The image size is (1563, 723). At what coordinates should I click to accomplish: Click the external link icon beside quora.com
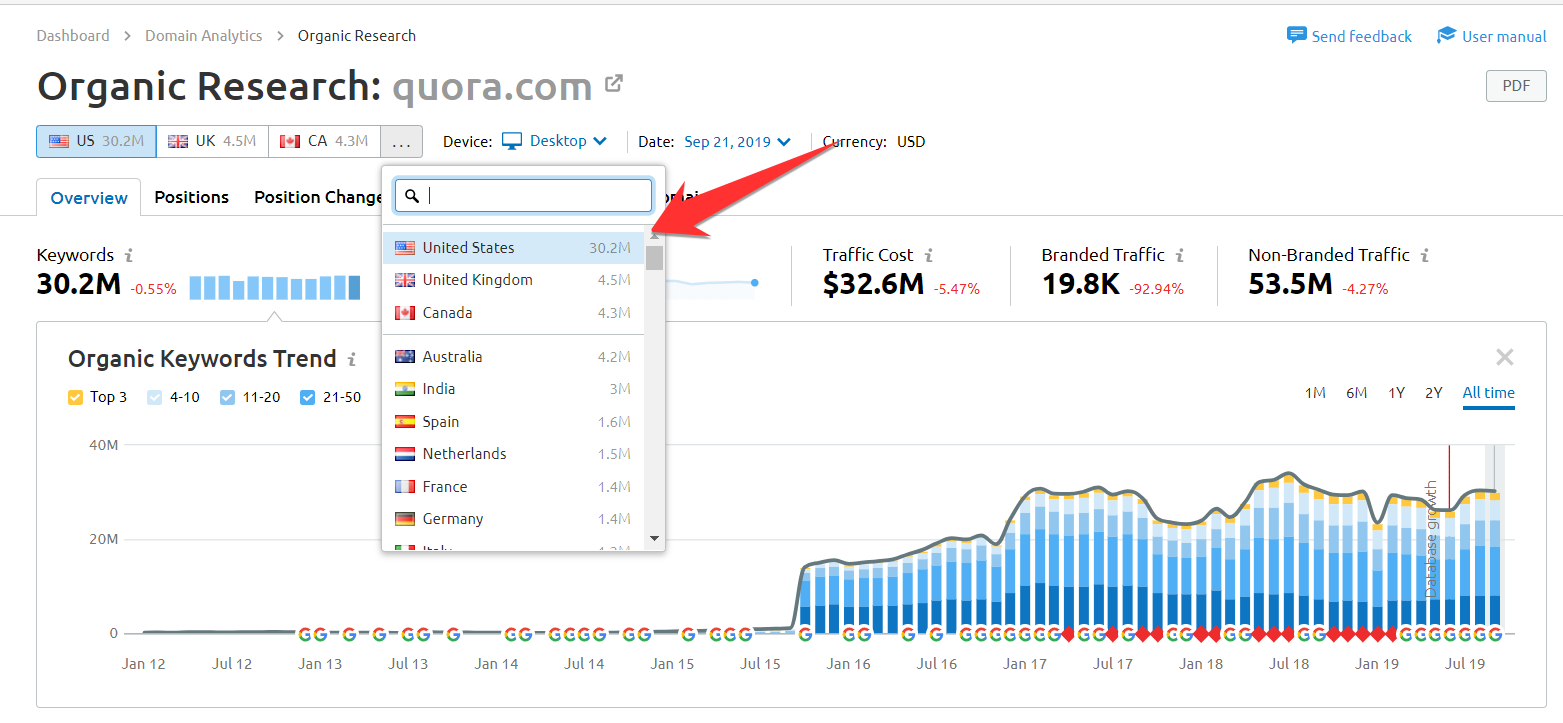pos(614,84)
